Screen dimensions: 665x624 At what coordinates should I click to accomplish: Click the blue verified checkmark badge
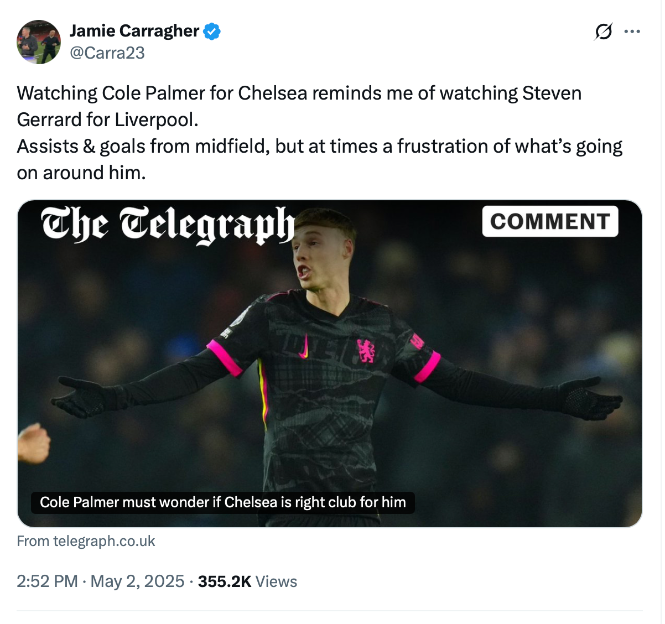(x=212, y=31)
